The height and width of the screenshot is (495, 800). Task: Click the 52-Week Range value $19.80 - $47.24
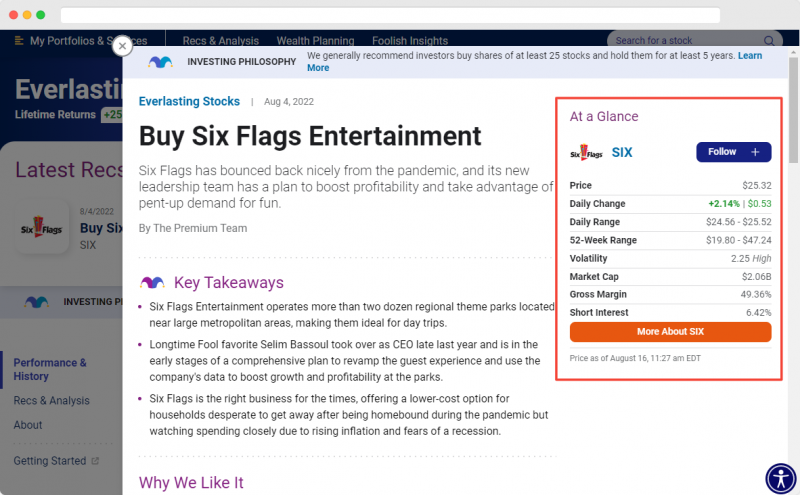coord(738,240)
